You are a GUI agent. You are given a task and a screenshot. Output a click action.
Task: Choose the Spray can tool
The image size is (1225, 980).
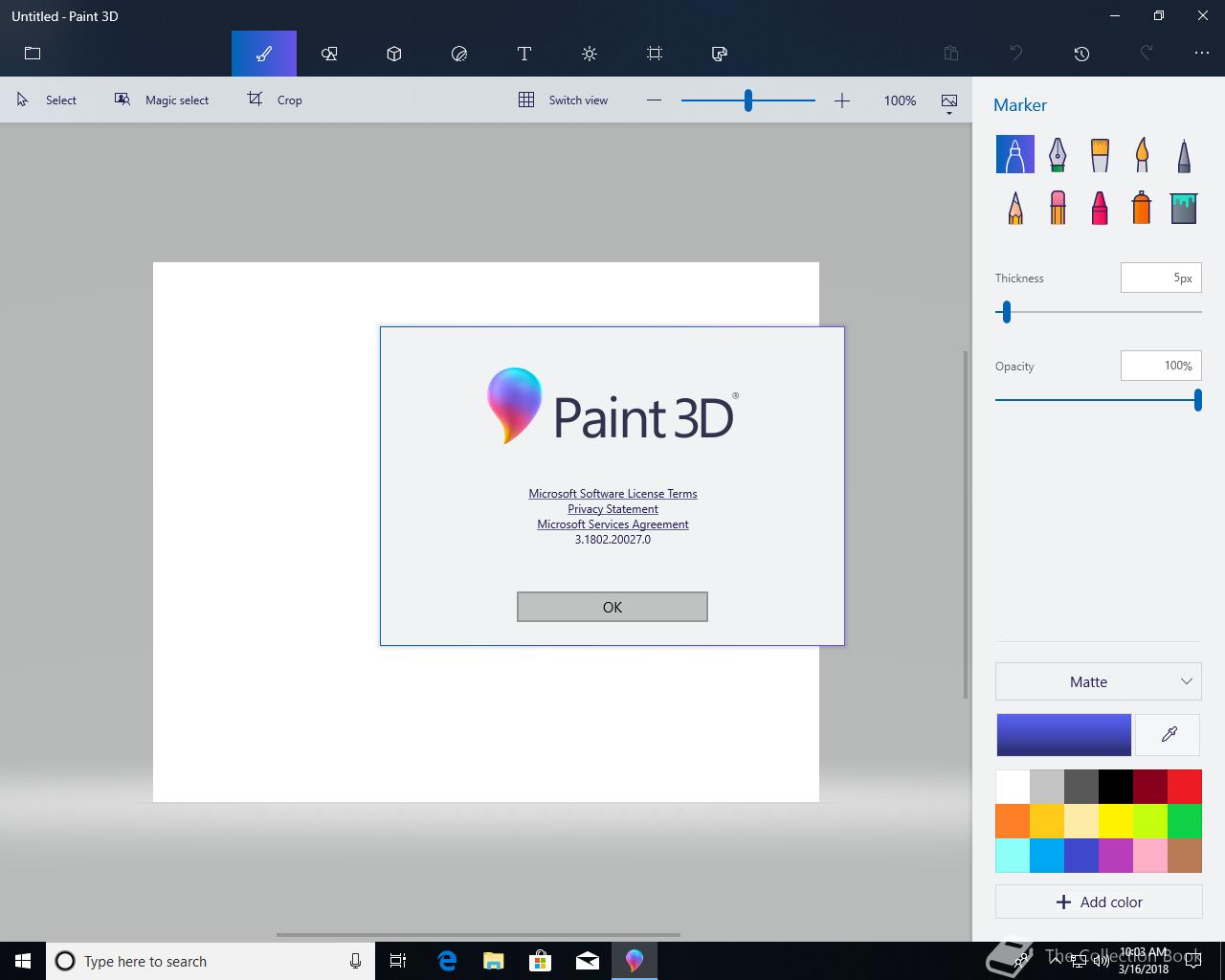click(x=1141, y=207)
